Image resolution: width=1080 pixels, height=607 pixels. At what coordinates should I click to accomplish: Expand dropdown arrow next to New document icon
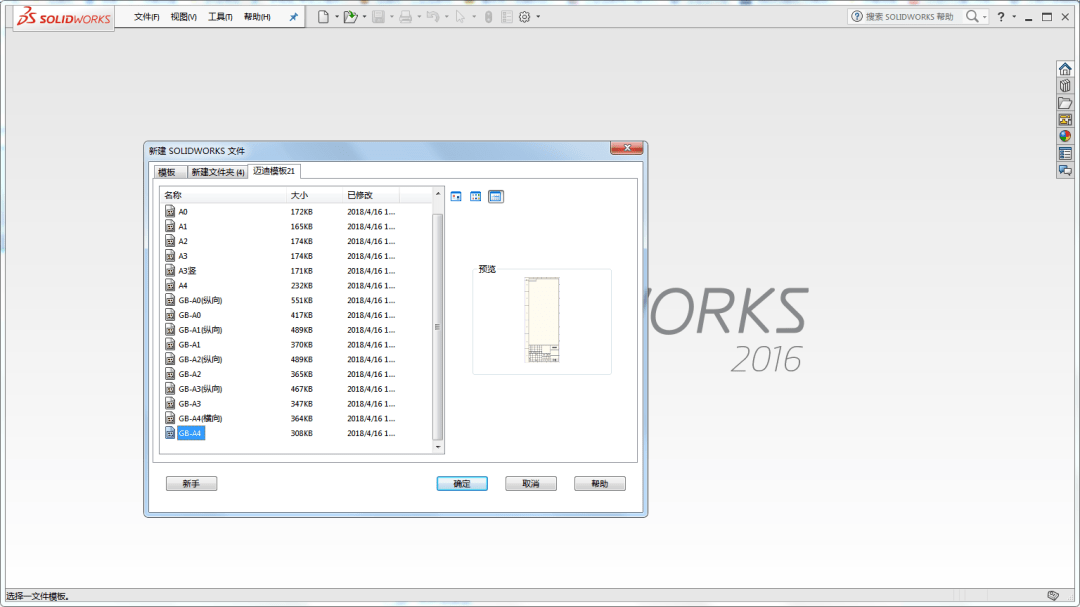pyautogui.click(x=337, y=17)
